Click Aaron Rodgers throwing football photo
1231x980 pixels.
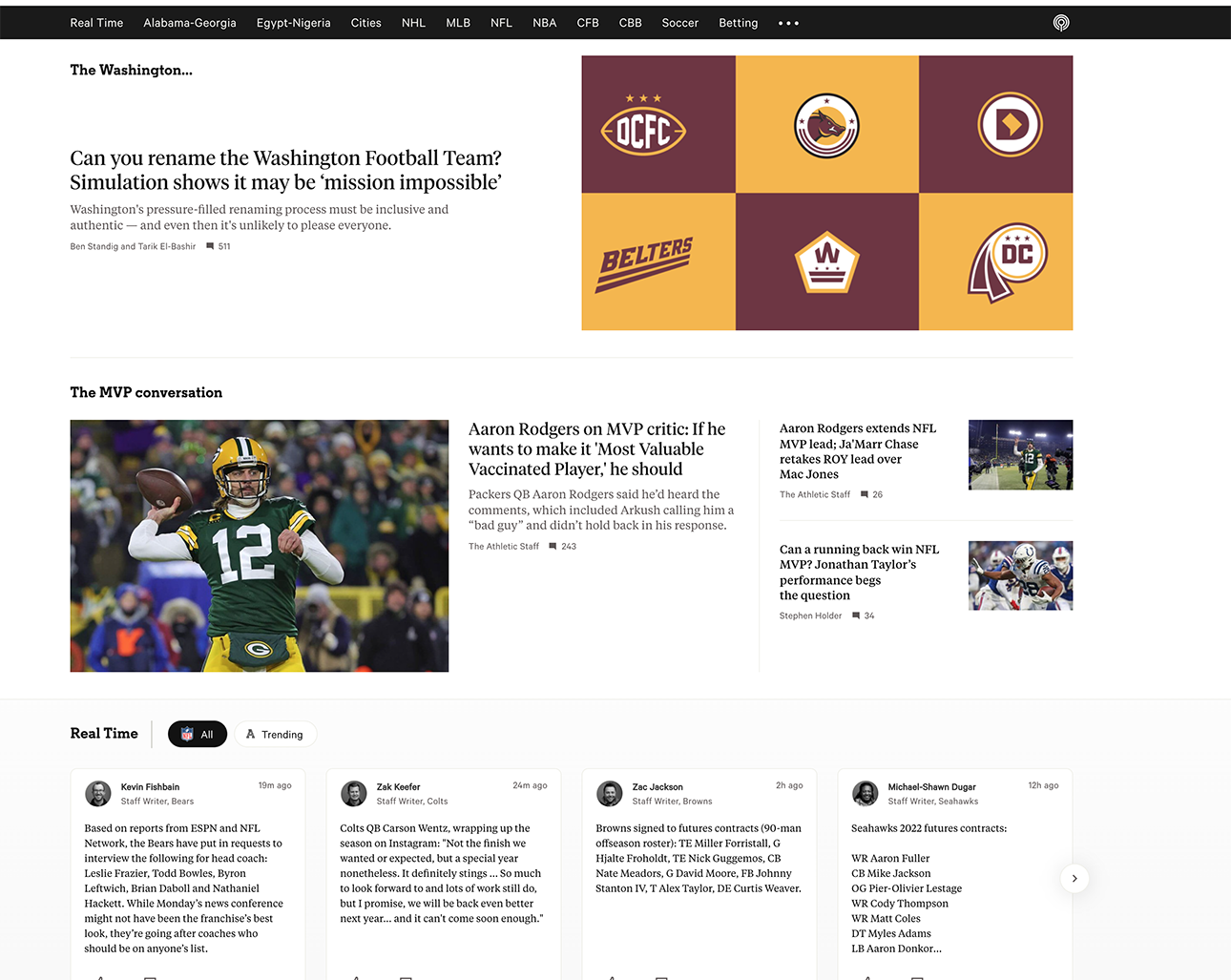click(260, 546)
